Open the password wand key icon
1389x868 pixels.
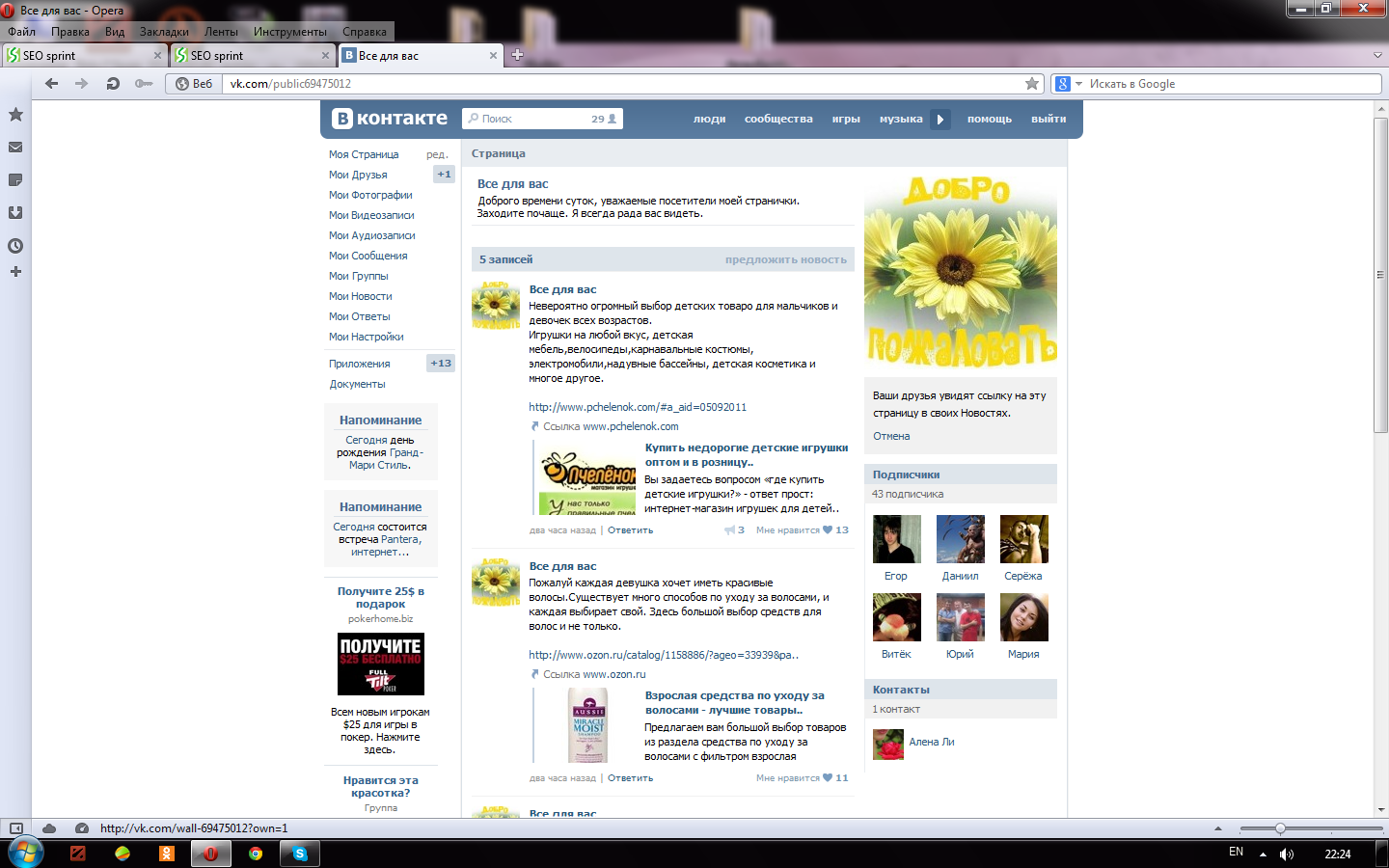pyautogui.click(x=144, y=84)
